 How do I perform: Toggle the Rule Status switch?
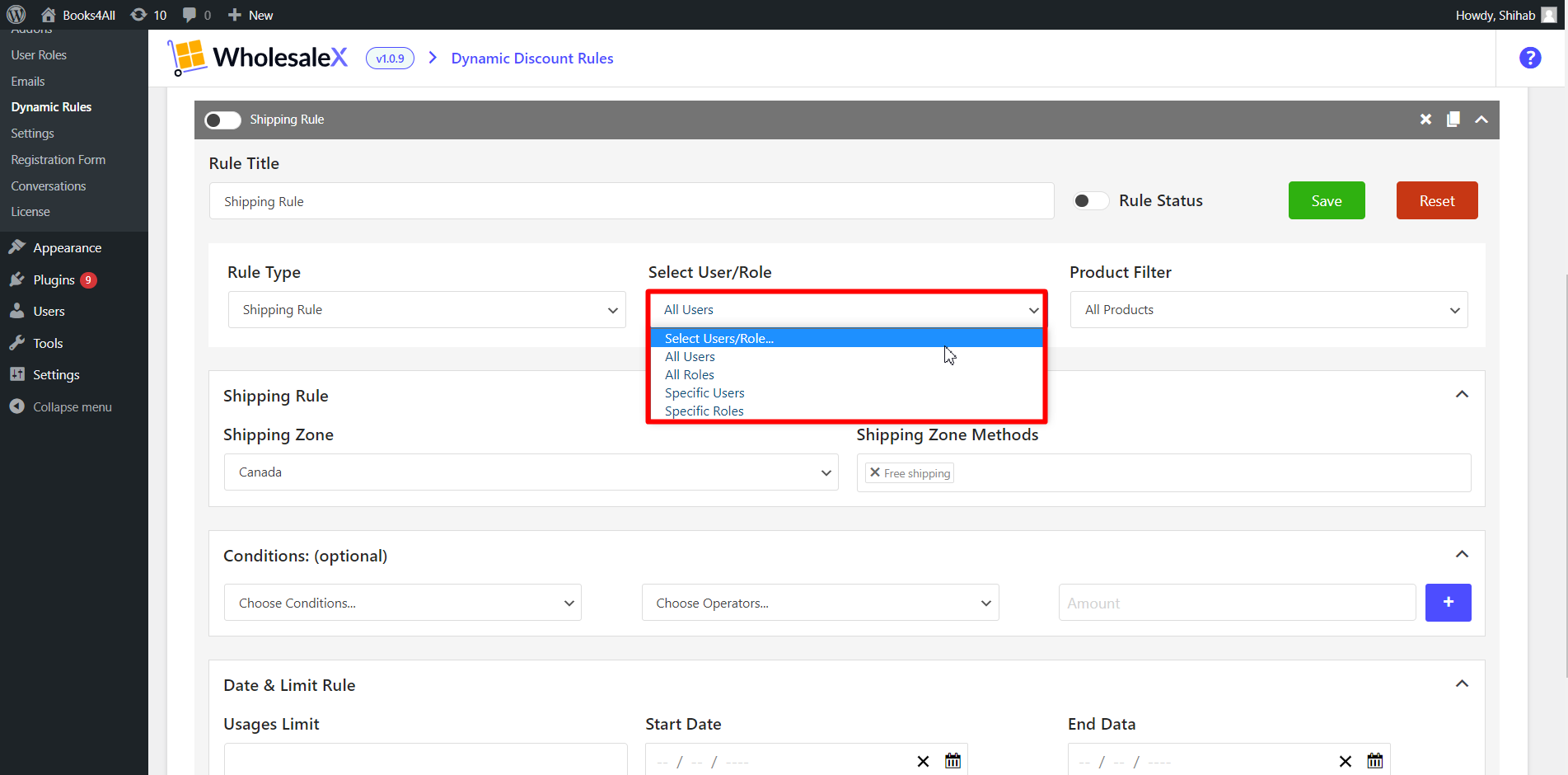[x=1090, y=200]
